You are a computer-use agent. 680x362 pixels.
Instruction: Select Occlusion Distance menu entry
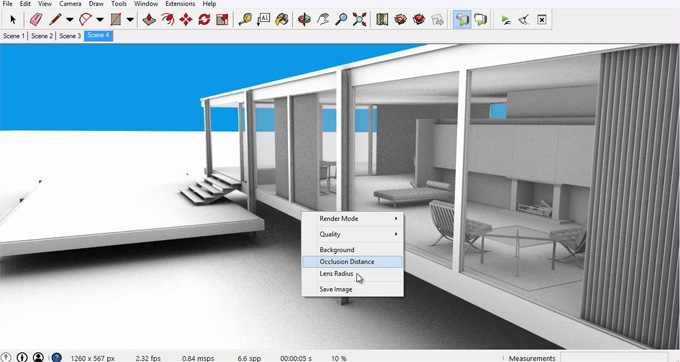coord(353,261)
